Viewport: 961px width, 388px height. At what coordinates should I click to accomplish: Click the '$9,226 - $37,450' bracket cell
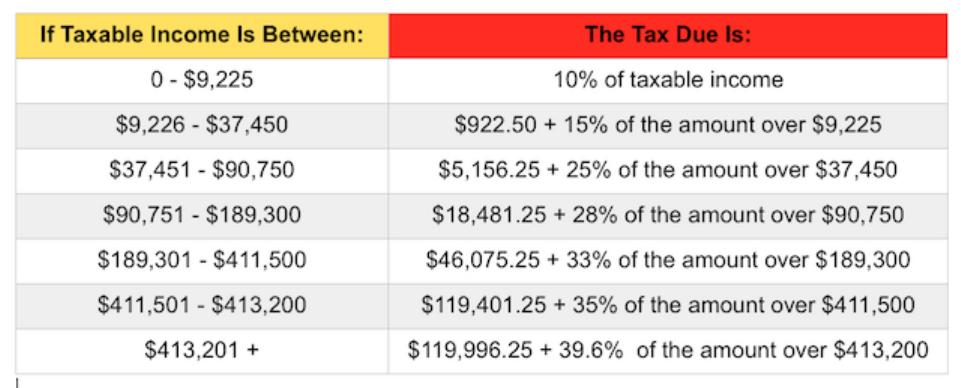[x=202, y=126]
